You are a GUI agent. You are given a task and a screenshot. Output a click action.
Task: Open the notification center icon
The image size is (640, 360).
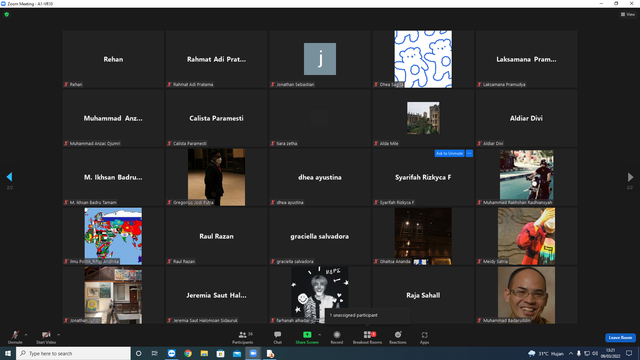click(x=629, y=353)
